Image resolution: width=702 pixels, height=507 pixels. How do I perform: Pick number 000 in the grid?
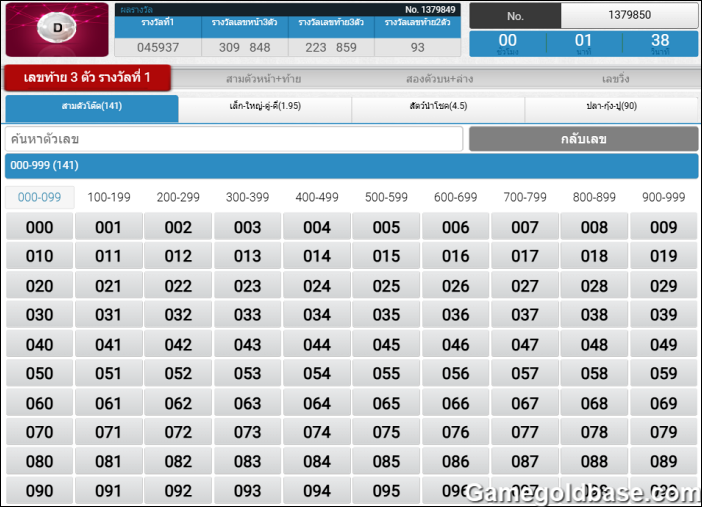pyautogui.click(x=40, y=227)
